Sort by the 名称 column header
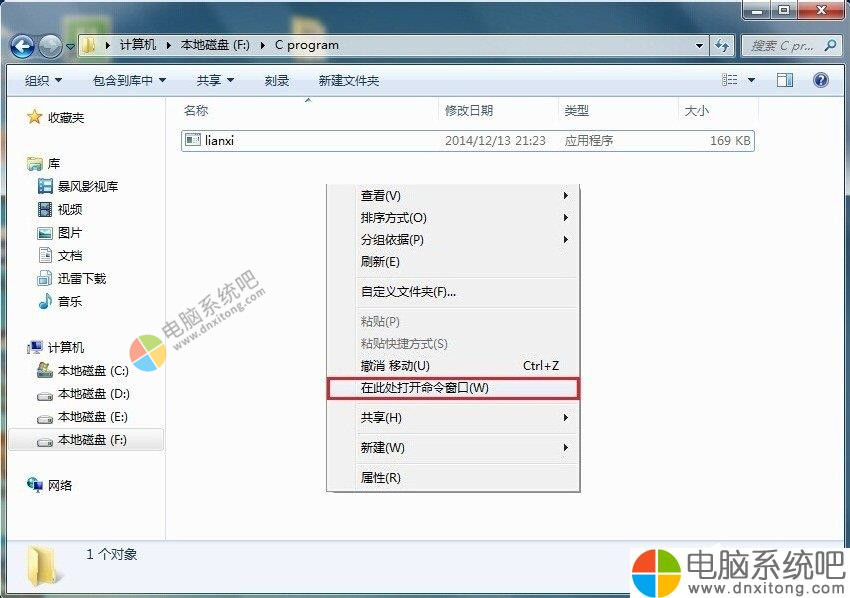 click(196, 111)
